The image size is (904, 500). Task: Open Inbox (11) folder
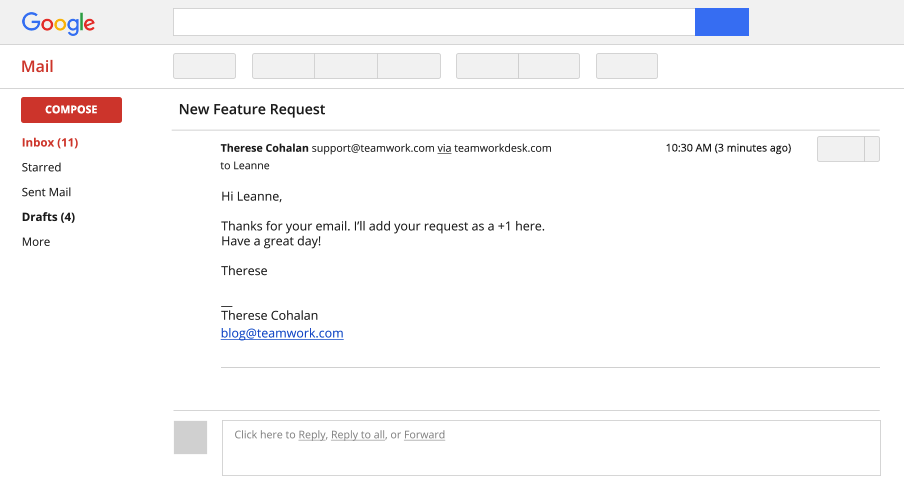[50, 142]
